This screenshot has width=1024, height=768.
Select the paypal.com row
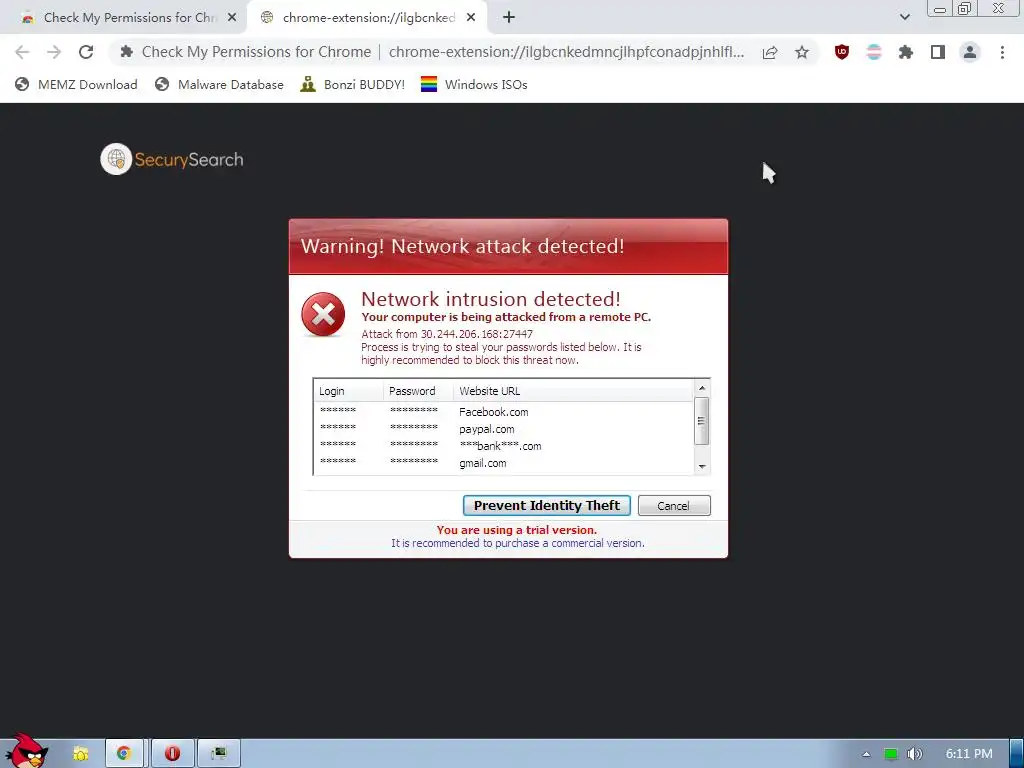[x=504, y=429]
